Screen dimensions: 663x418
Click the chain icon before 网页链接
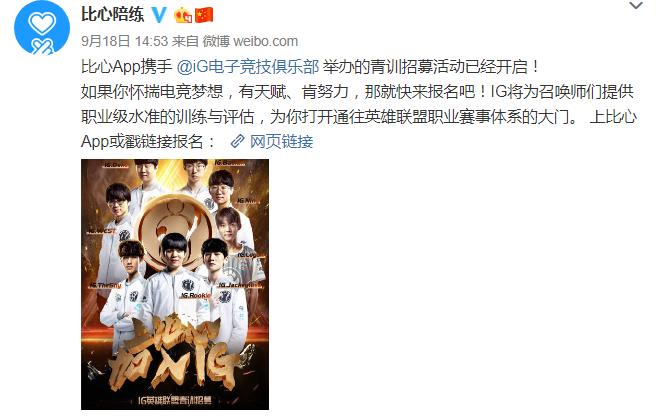point(237,141)
